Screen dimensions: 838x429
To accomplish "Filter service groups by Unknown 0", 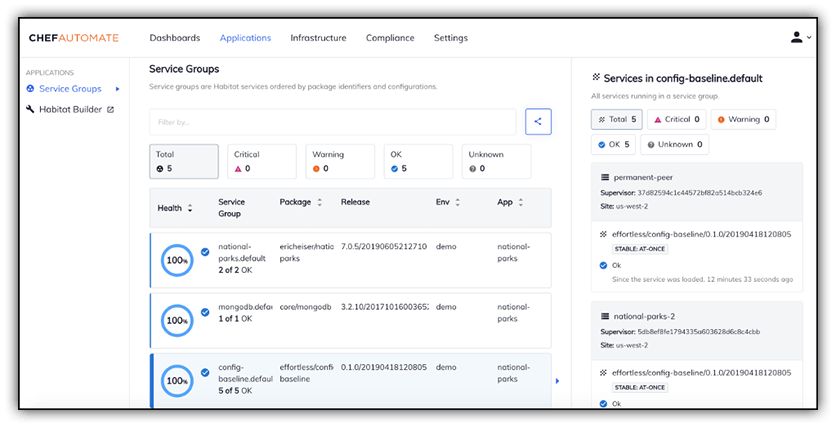I will point(496,161).
